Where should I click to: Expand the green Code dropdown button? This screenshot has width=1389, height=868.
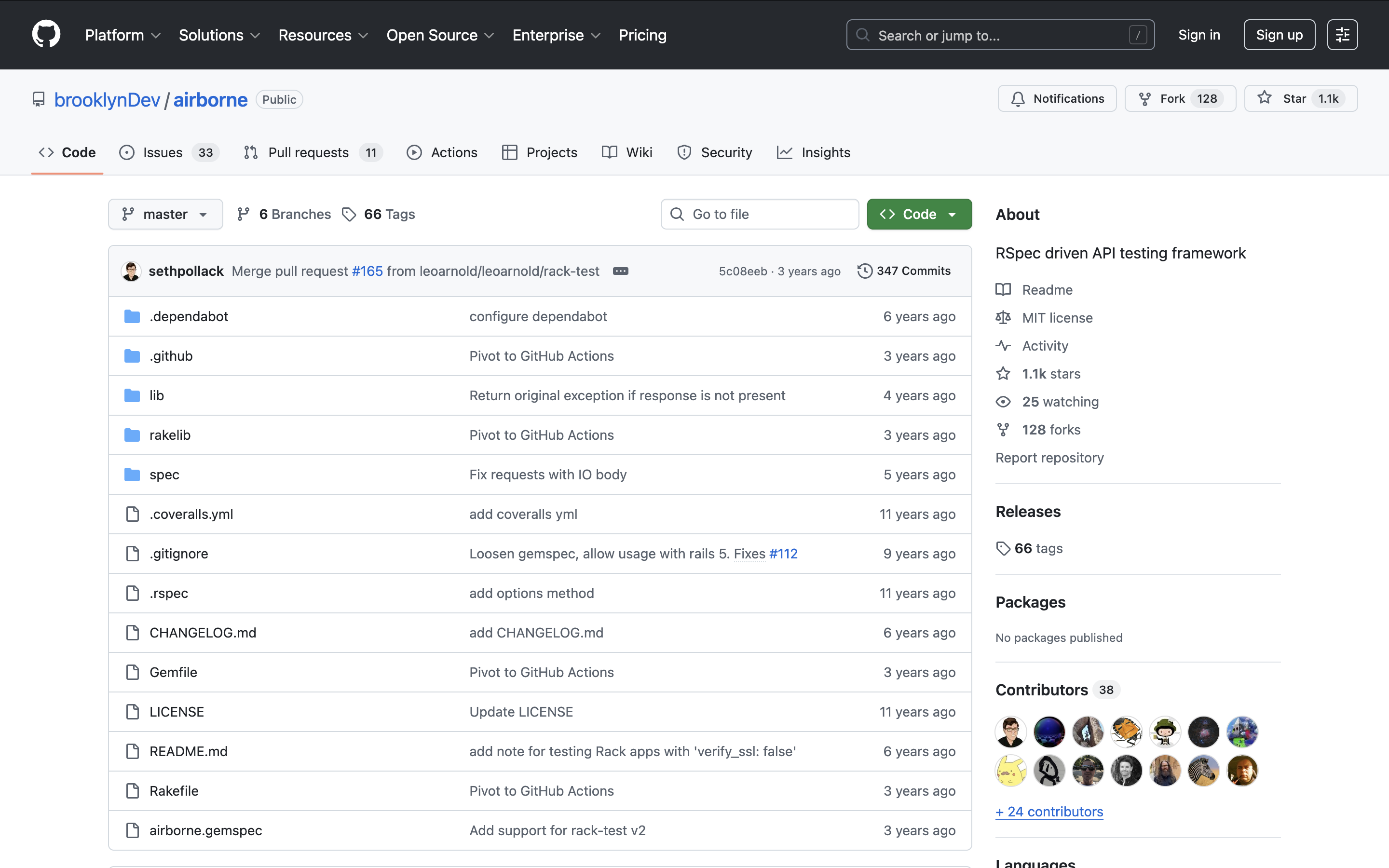919,214
